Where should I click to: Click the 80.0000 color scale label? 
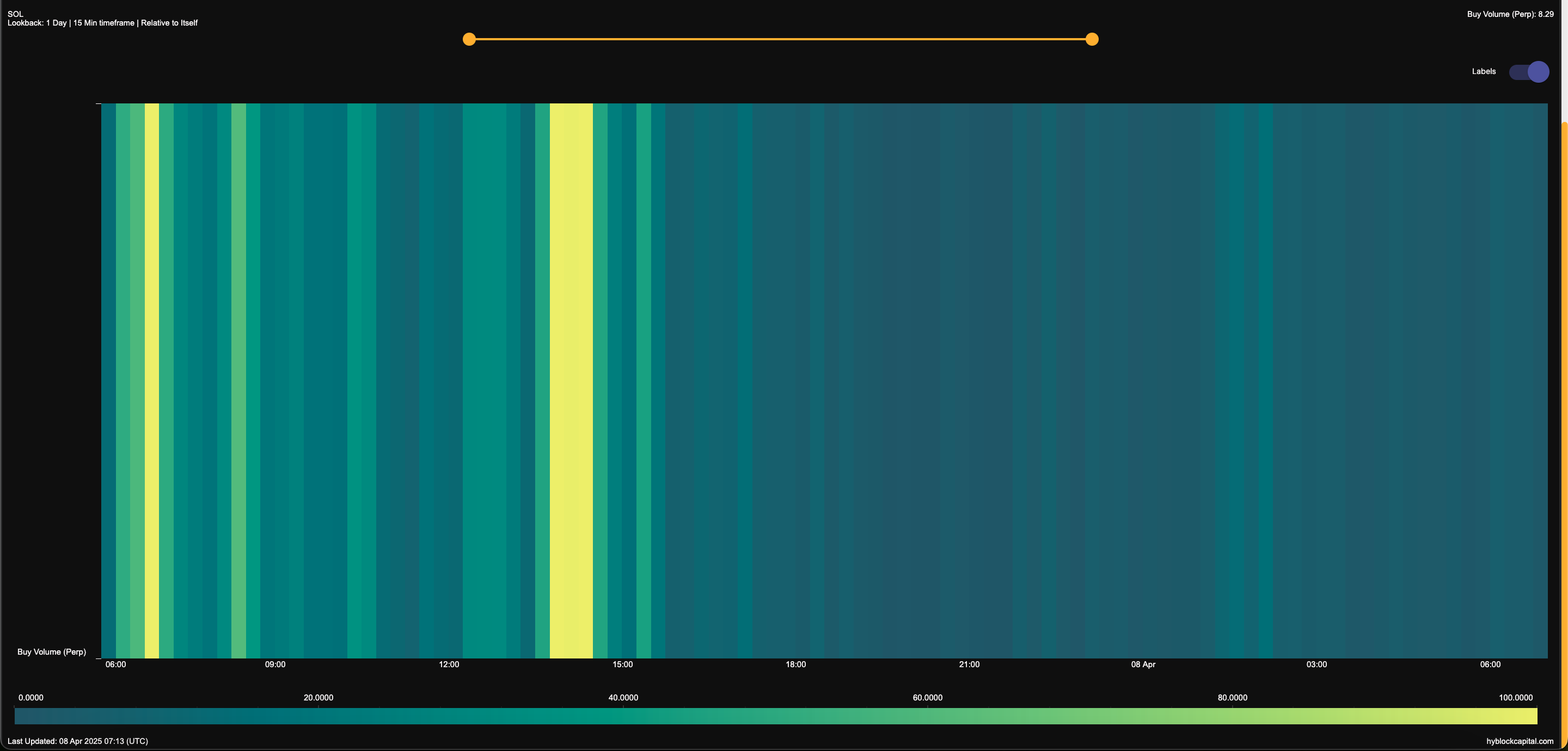pyautogui.click(x=1233, y=698)
